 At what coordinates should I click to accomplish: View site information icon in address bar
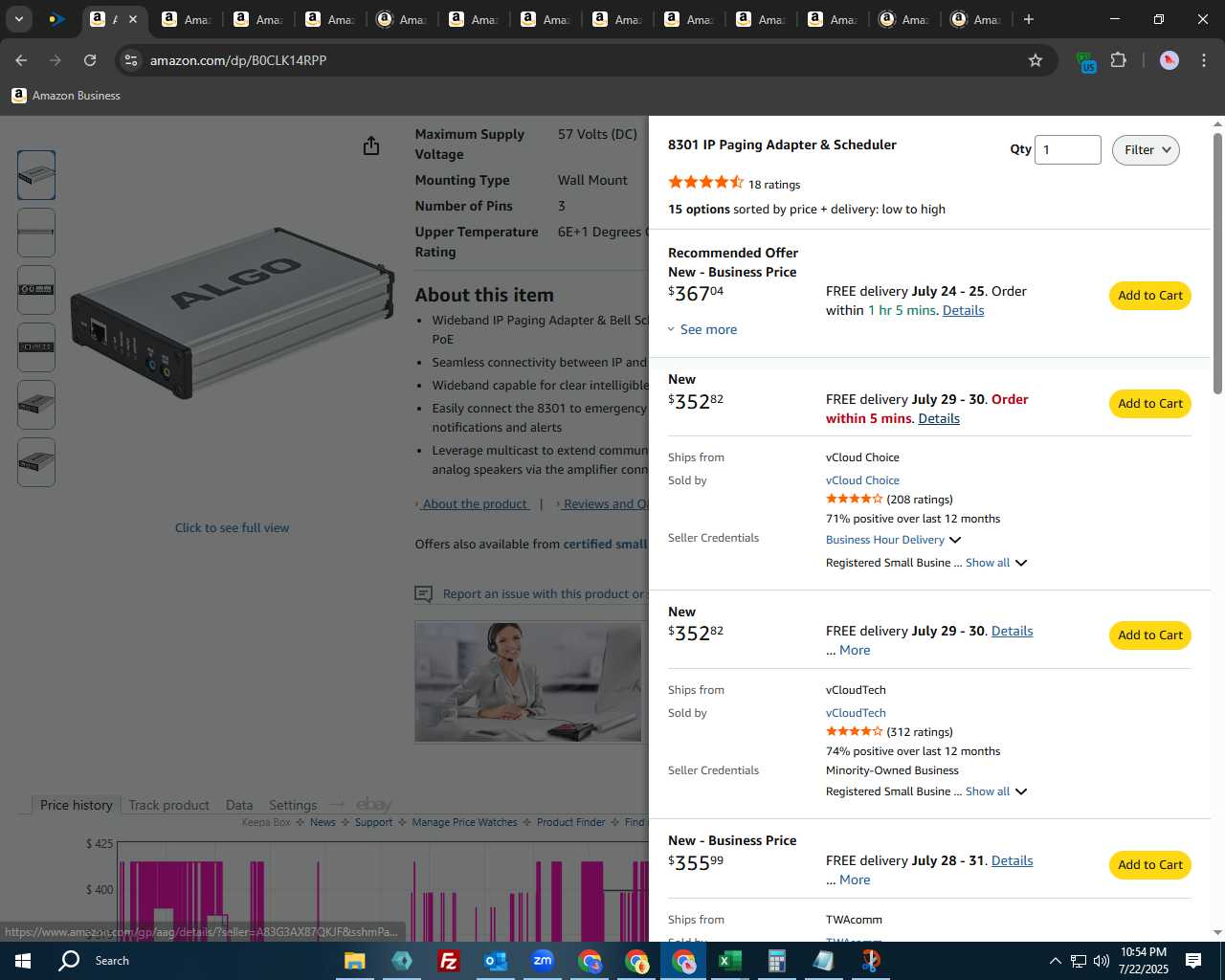click(x=131, y=60)
